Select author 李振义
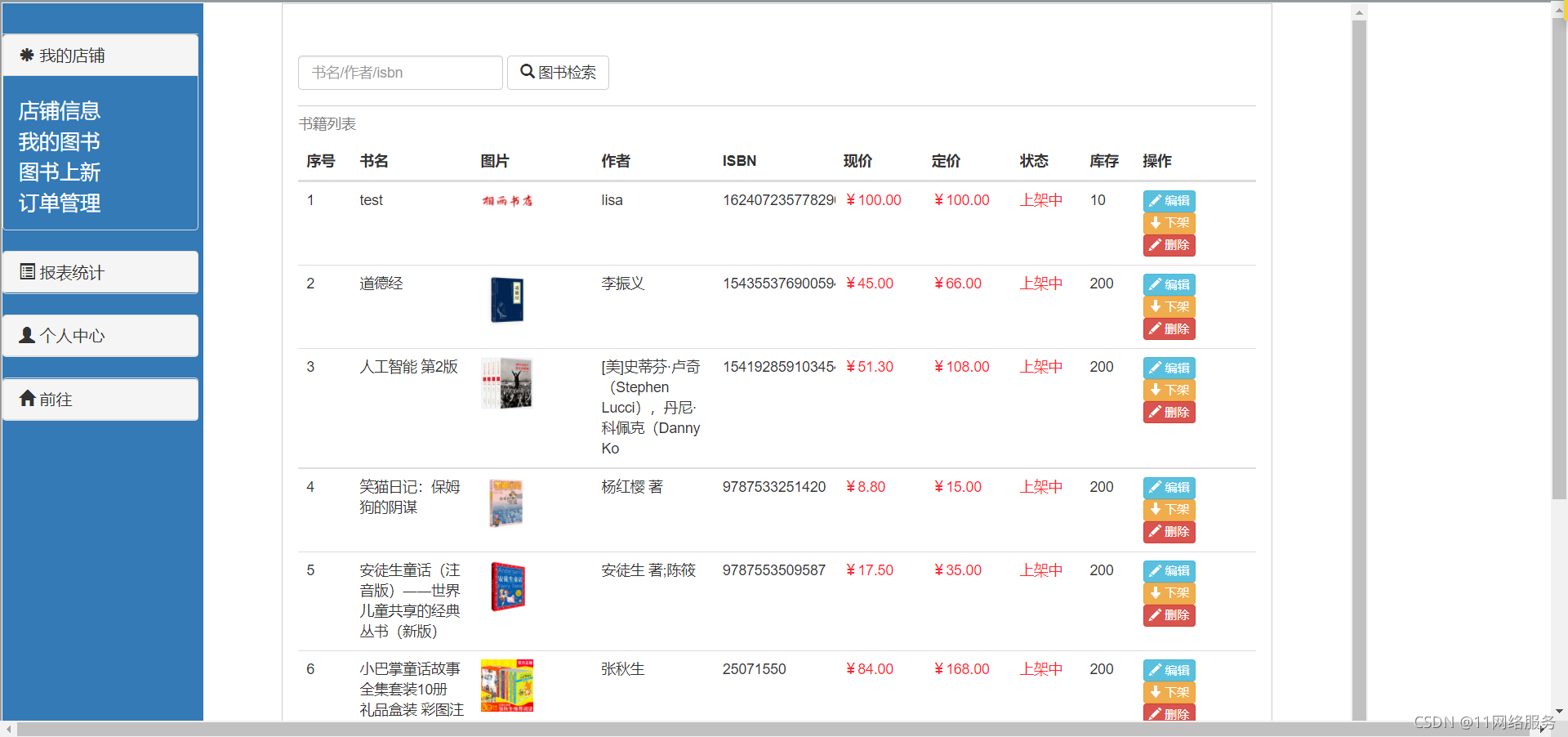1568x737 pixels. coord(623,284)
